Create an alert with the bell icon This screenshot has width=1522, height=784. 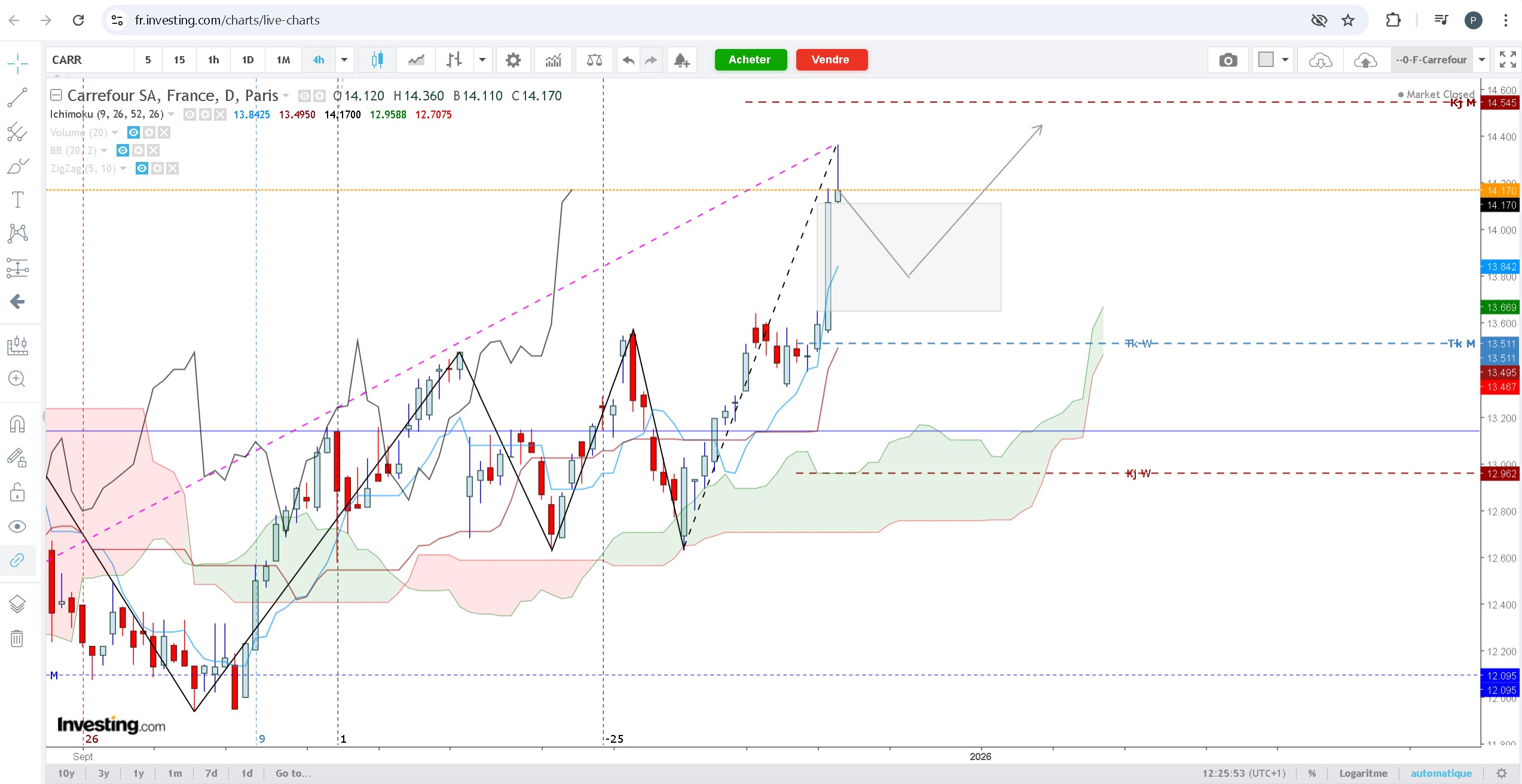pyautogui.click(x=682, y=60)
